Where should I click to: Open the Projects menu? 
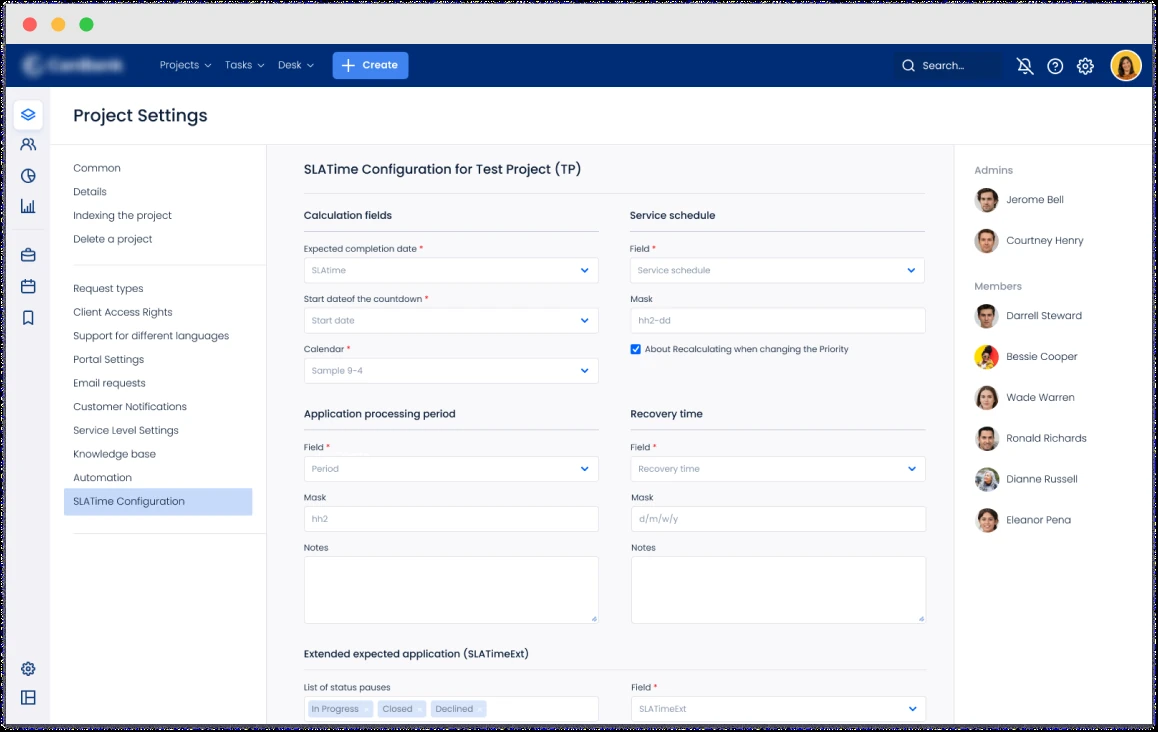point(185,65)
